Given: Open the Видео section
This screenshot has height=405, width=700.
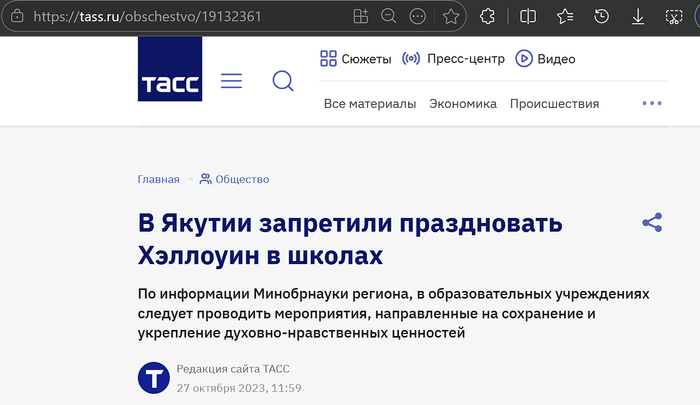Looking at the screenshot, I should tap(545, 59).
